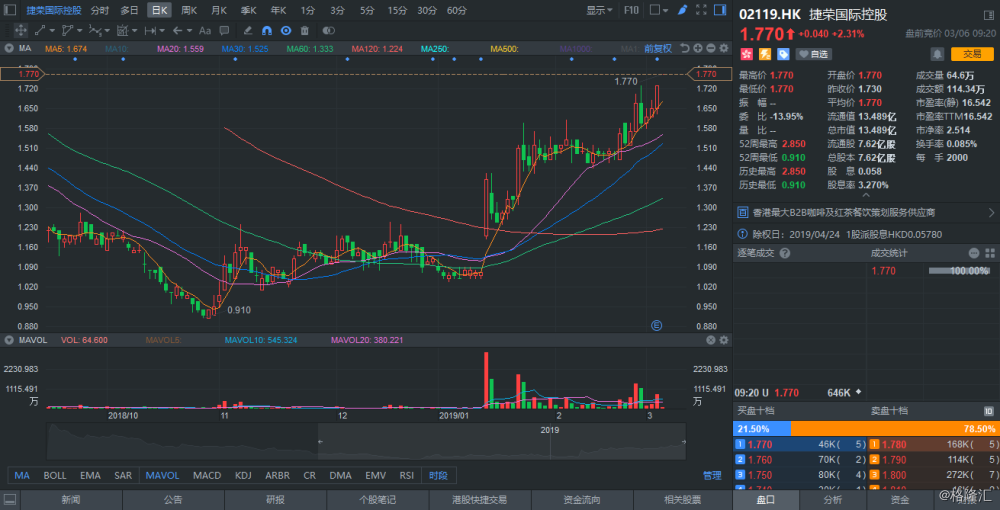
Task: Click the text annotation Aa tool
Action: coord(205,31)
